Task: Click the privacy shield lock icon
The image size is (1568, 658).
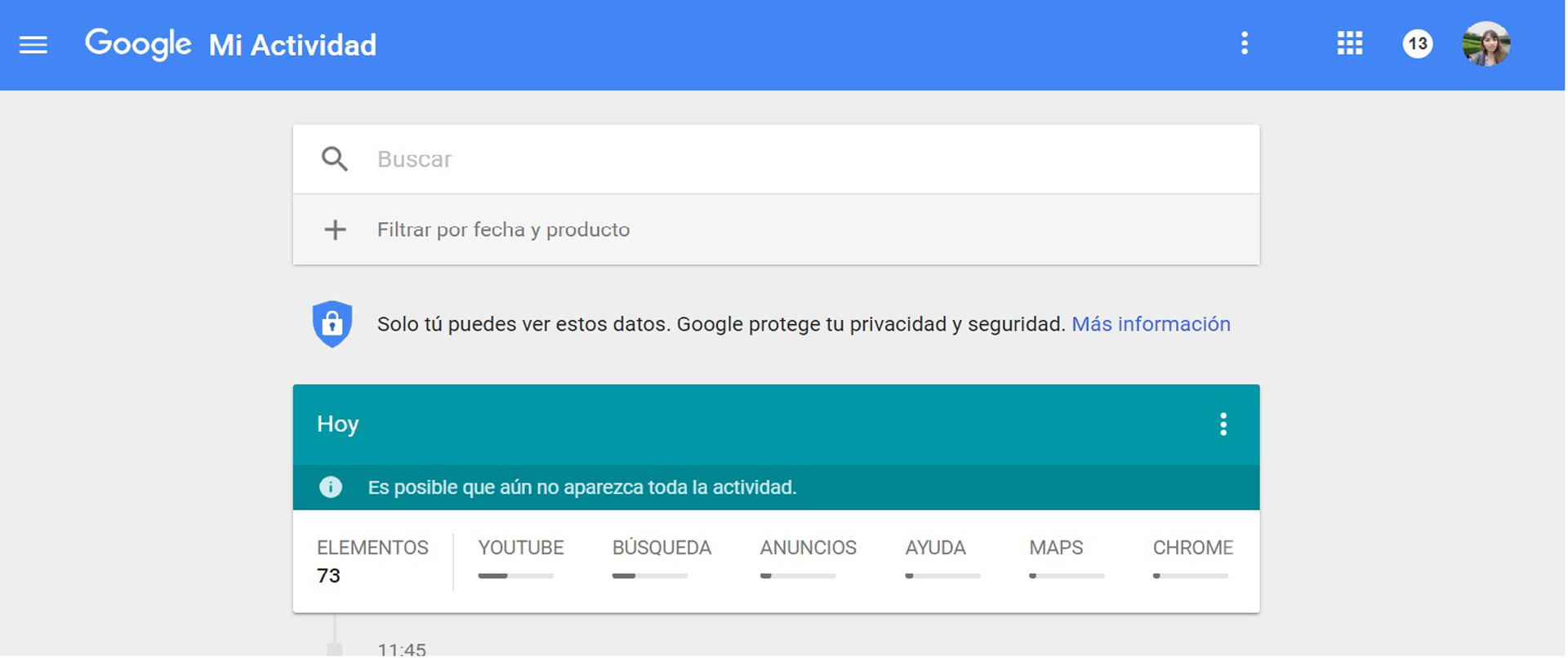Action: coord(332,324)
